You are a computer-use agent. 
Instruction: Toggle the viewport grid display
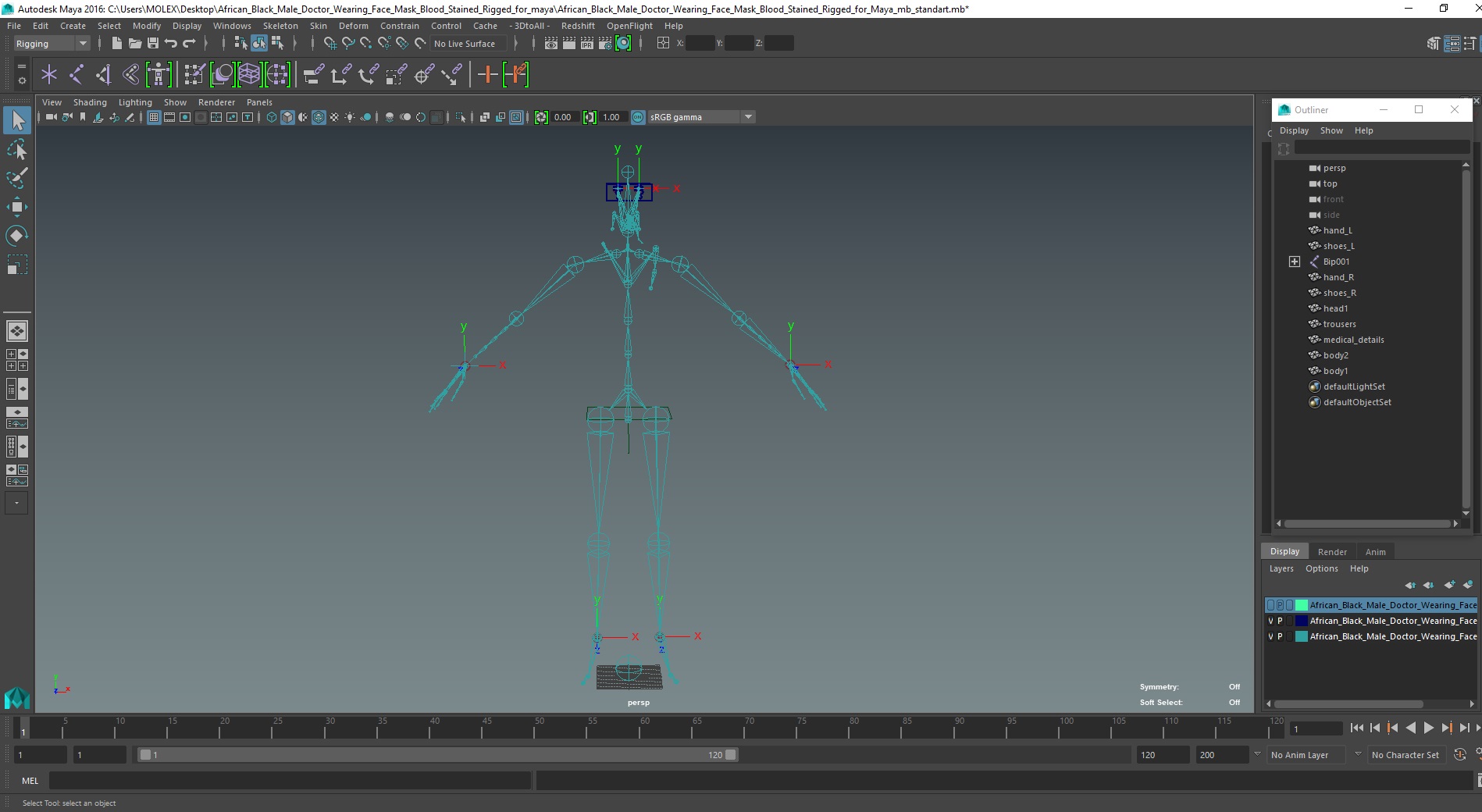click(154, 117)
